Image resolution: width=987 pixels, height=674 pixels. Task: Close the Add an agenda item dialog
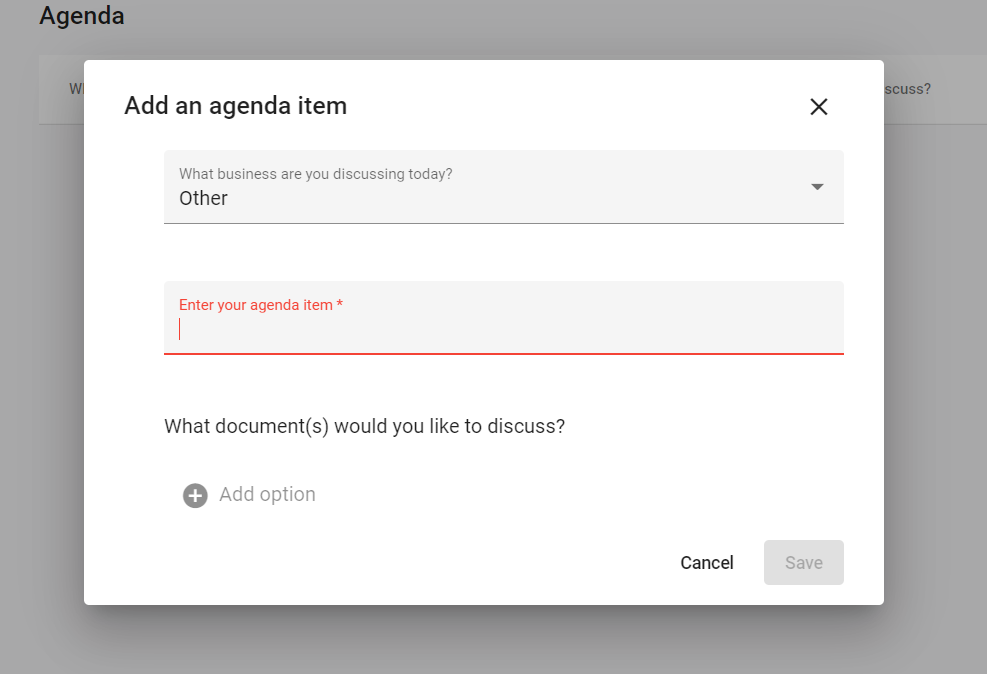pos(818,107)
